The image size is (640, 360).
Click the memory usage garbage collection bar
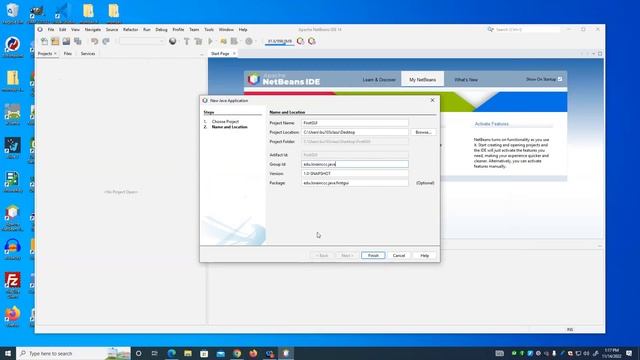pyautogui.click(x=280, y=41)
